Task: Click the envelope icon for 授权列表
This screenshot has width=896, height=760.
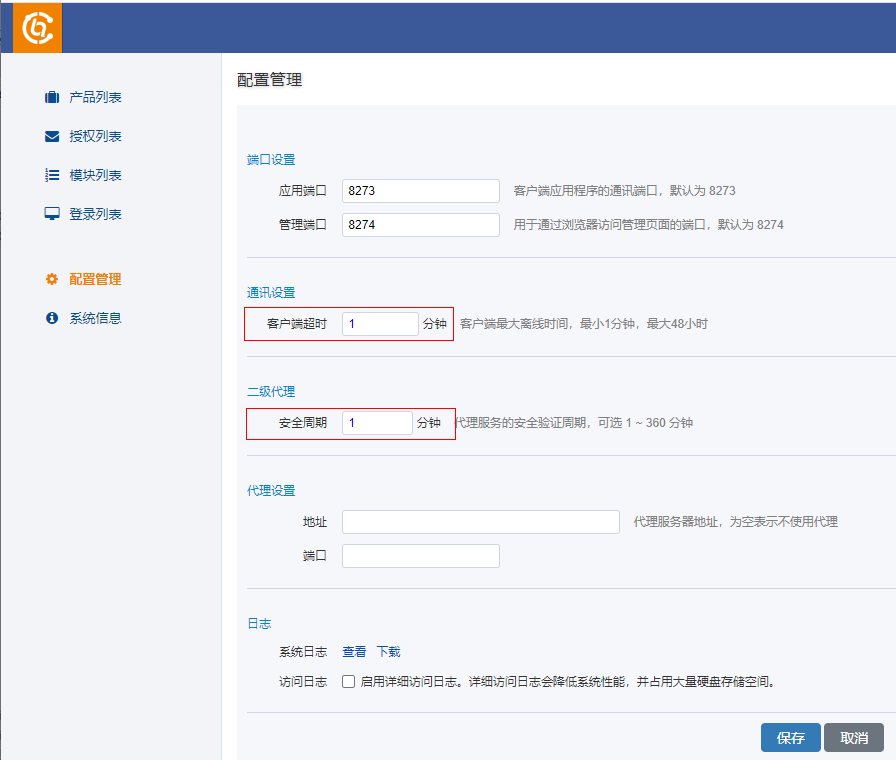Action: 52,137
